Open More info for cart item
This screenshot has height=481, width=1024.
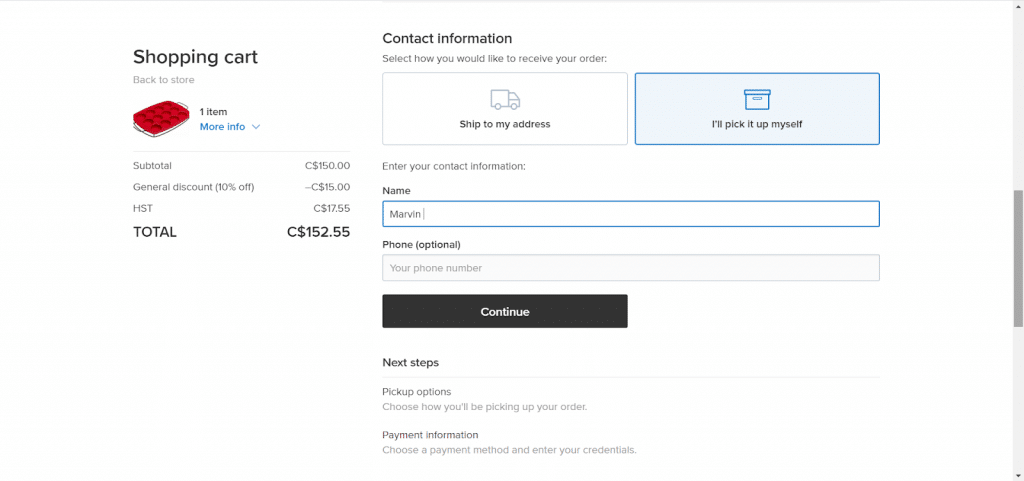pos(222,127)
